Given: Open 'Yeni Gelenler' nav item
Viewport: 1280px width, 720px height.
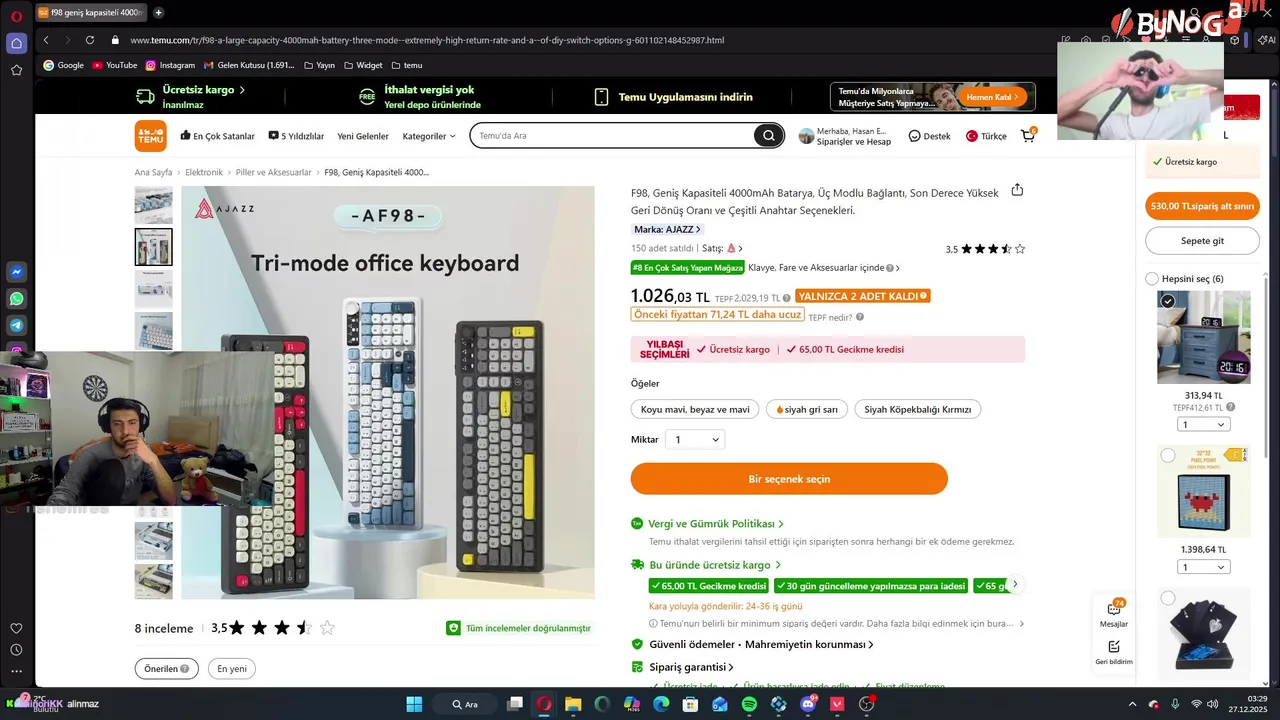Looking at the screenshot, I should coord(363,136).
